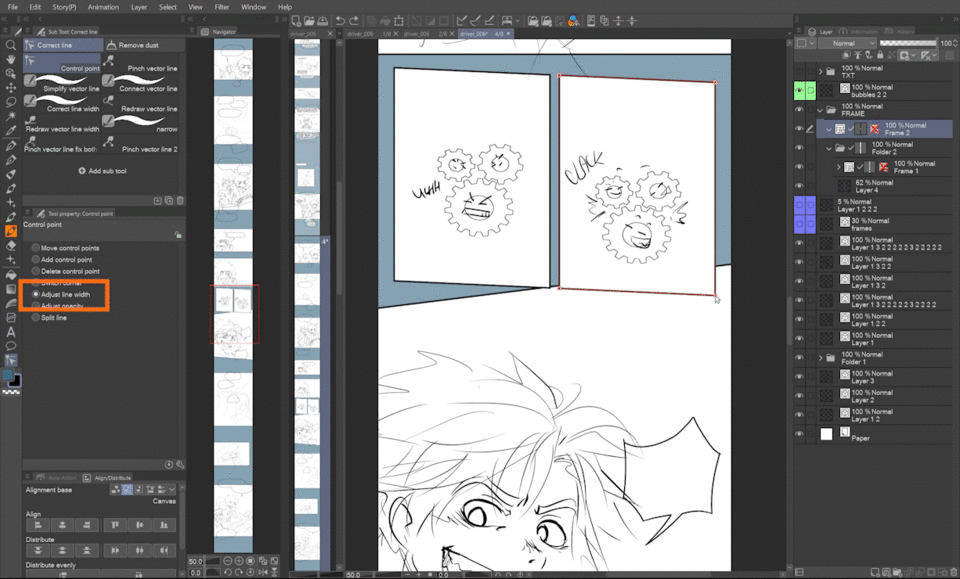Toggle visibility of Layer 4

coord(799,185)
